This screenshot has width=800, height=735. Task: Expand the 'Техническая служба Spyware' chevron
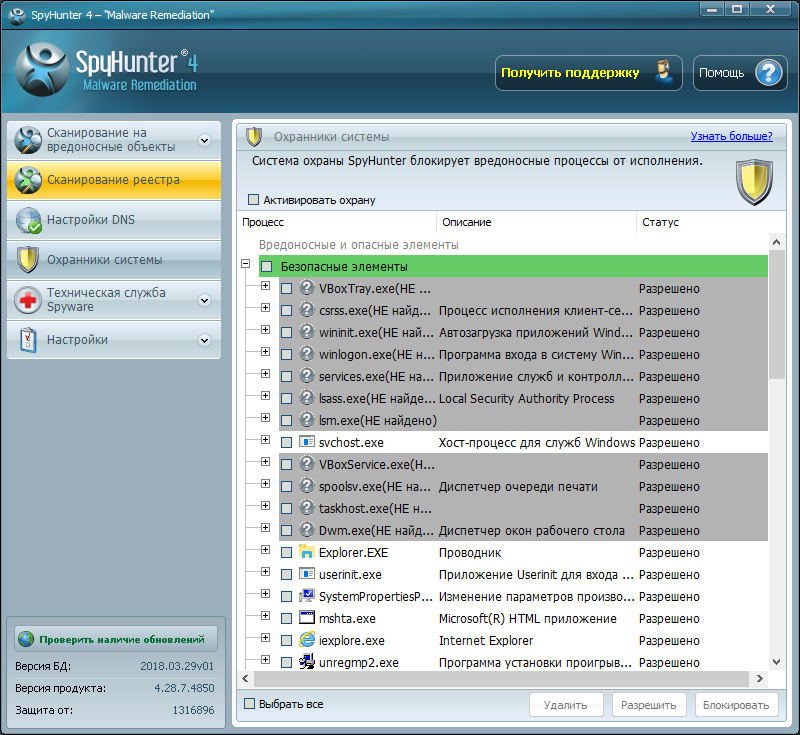pyautogui.click(x=205, y=300)
